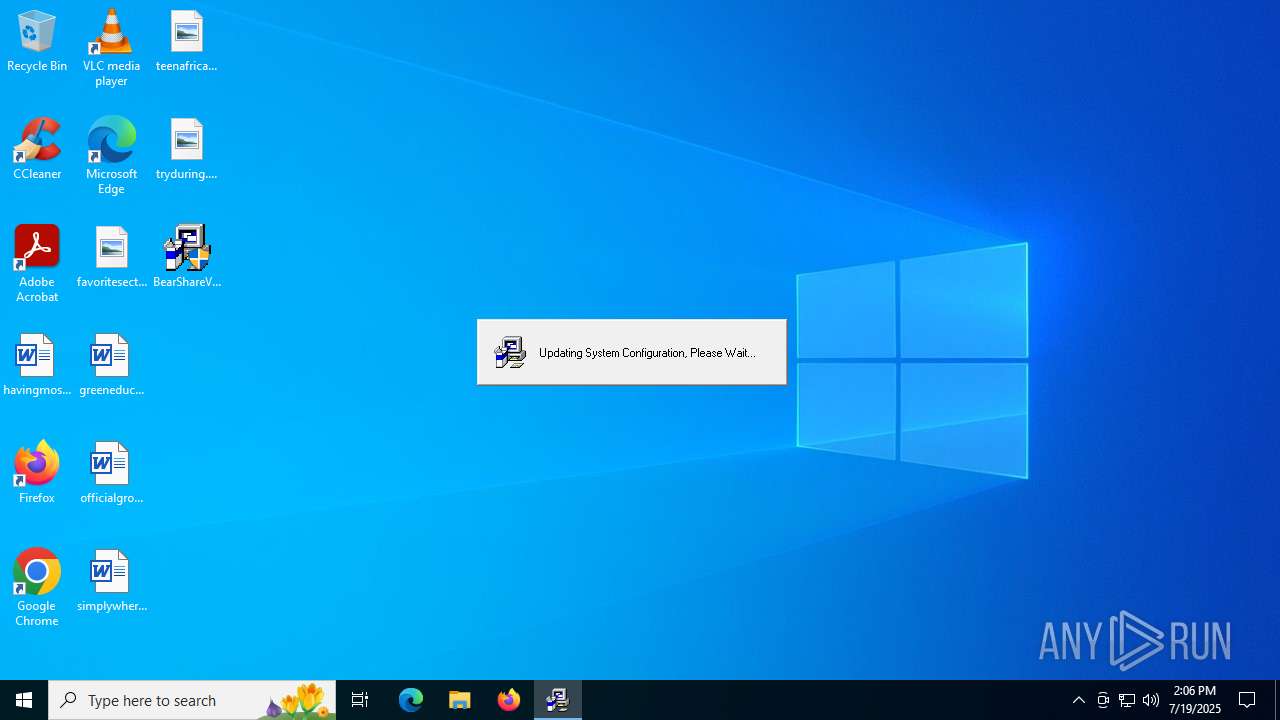Select the BearShareV installer icon on desktop

(x=186, y=258)
